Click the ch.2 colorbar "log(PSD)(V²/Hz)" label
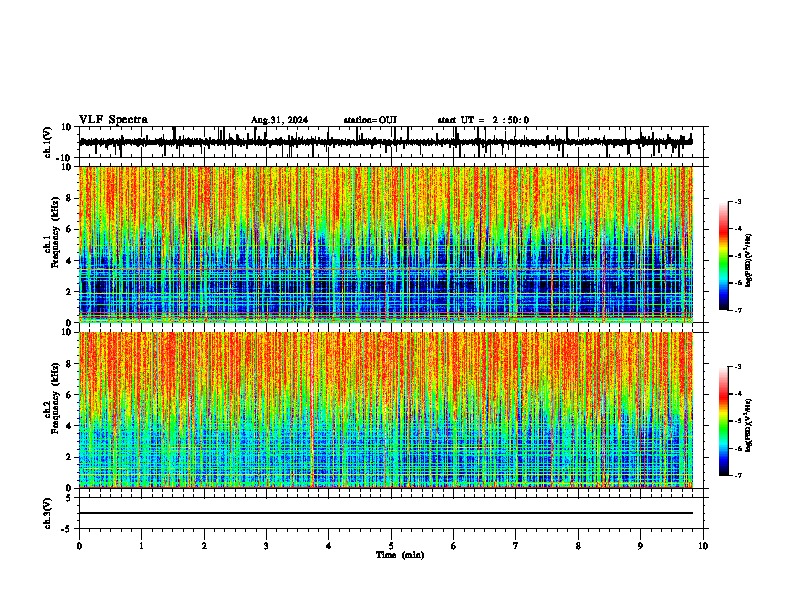Viewport: 792px width, 612px height. [749, 425]
